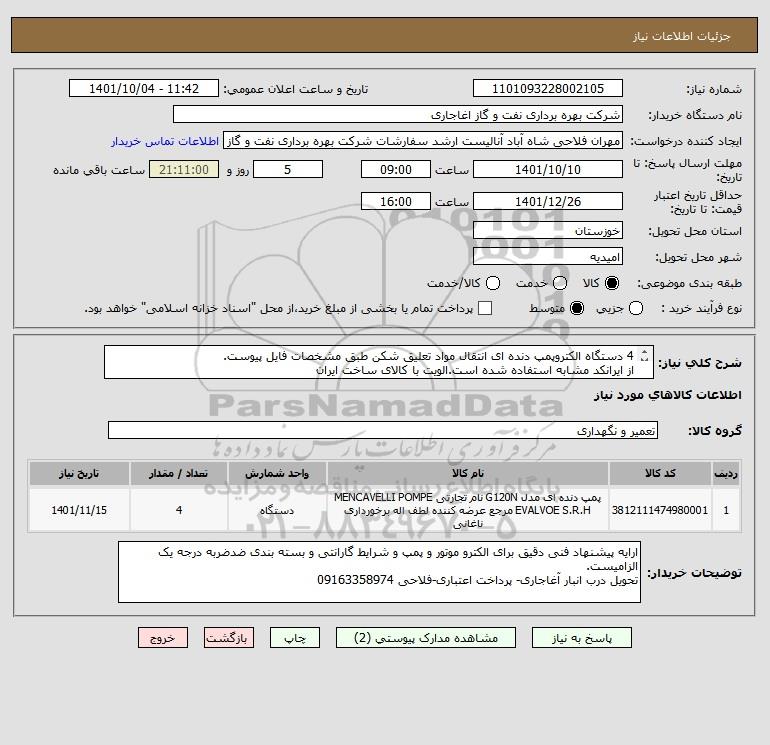Open buyer contact info link اطلاعات تماس خریدار
Viewport: 770px width, 745px height.
point(165,141)
